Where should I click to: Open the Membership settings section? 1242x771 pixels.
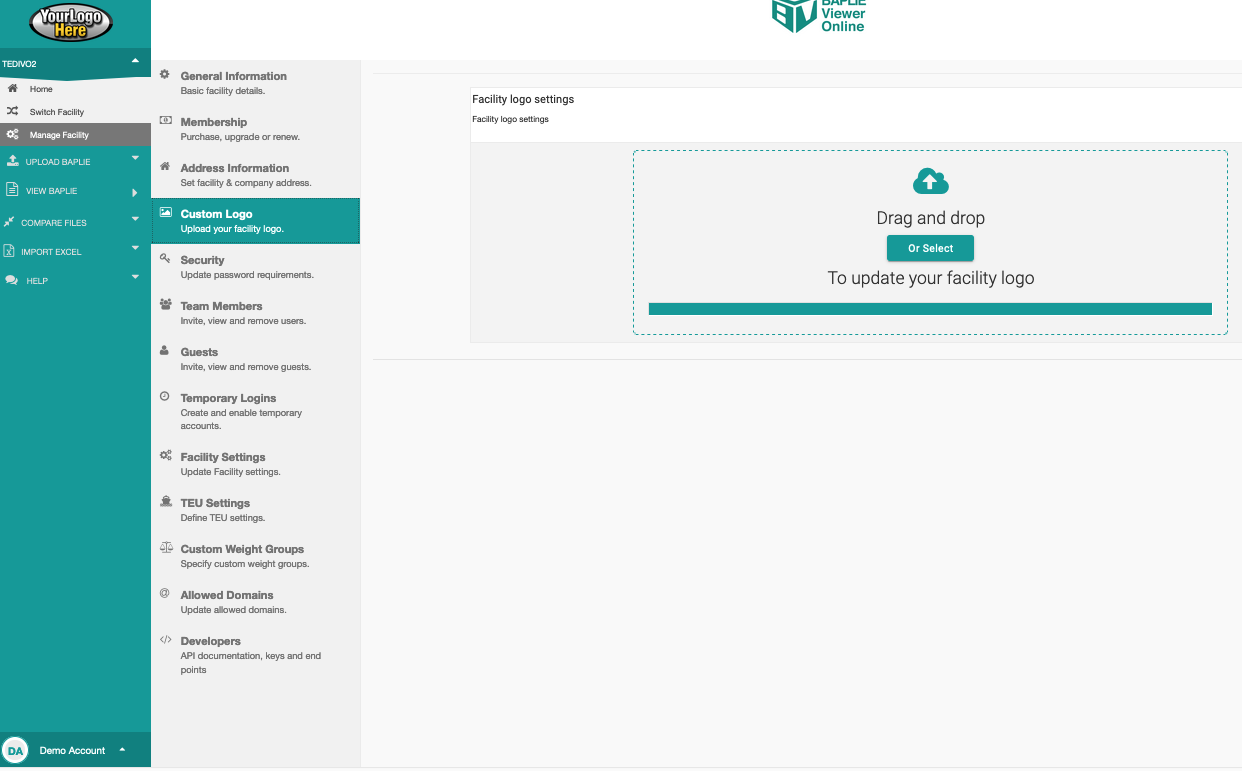[214, 122]
